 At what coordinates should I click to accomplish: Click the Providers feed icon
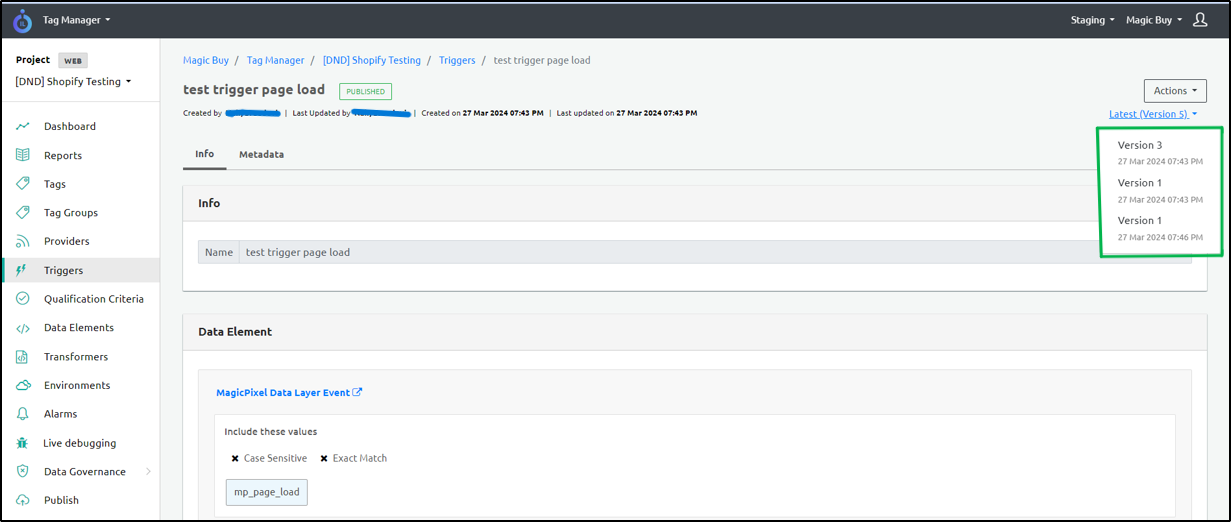tap(22, 241)
